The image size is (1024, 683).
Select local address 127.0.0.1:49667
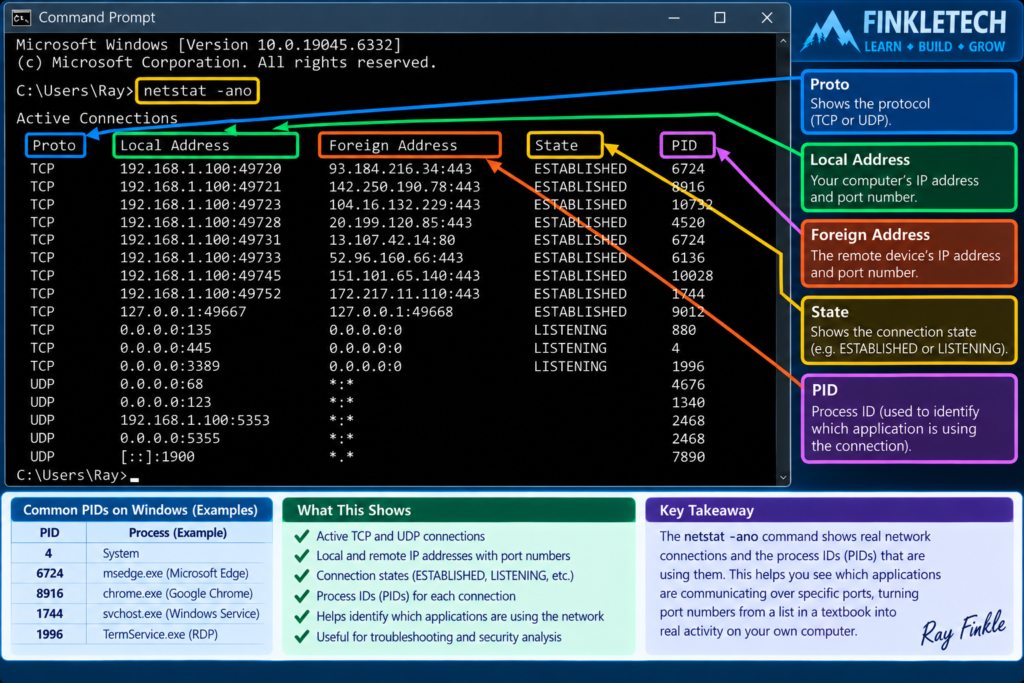[183, 312]
